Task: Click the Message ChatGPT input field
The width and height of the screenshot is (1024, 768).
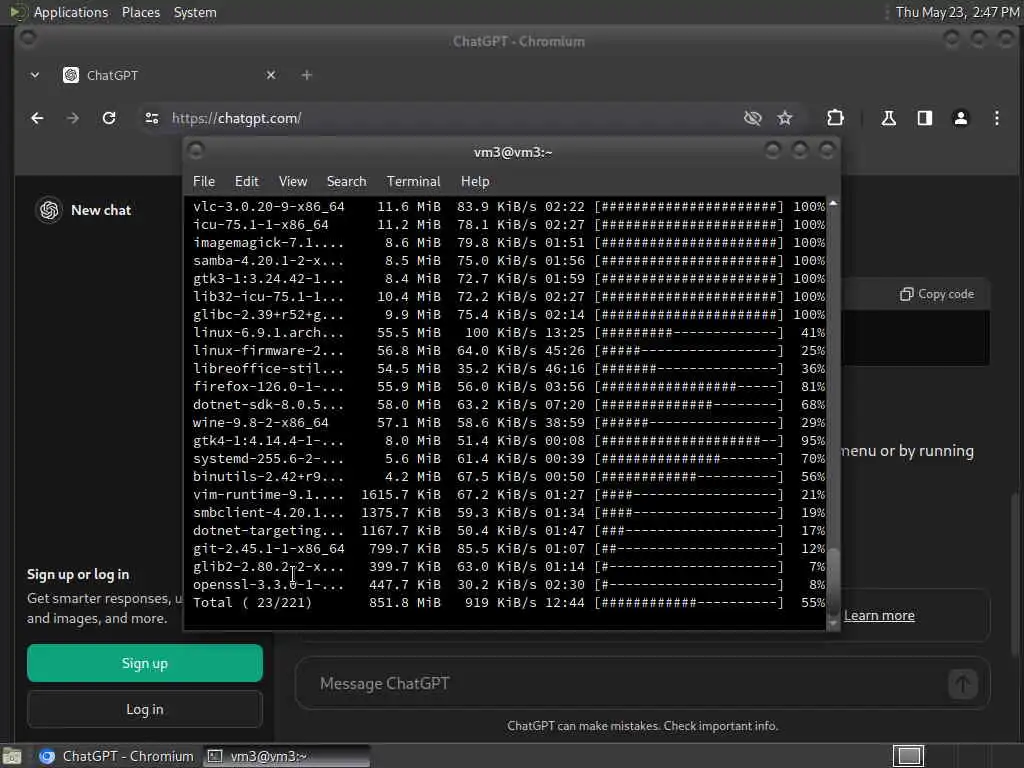Action: click(620, 684)
